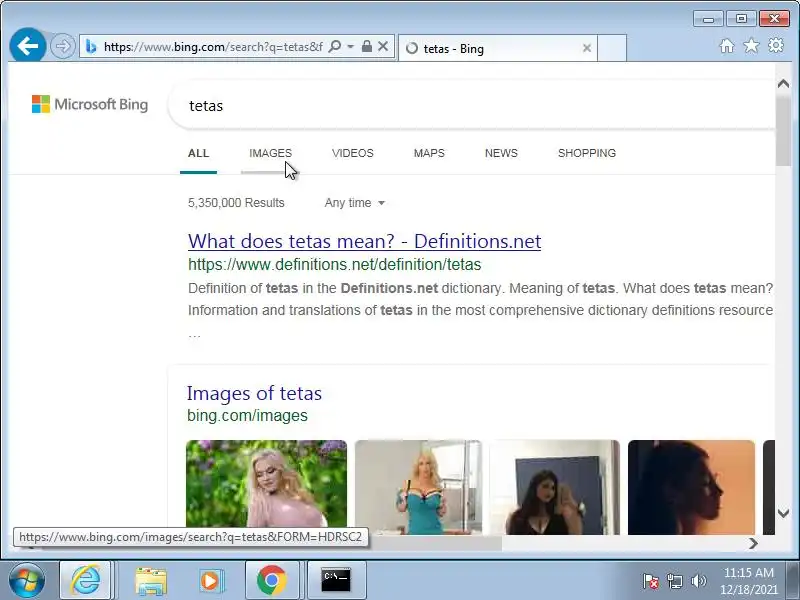
Task: Click the magnifier search icon in address bar
Action: click(x=335, y=47)
